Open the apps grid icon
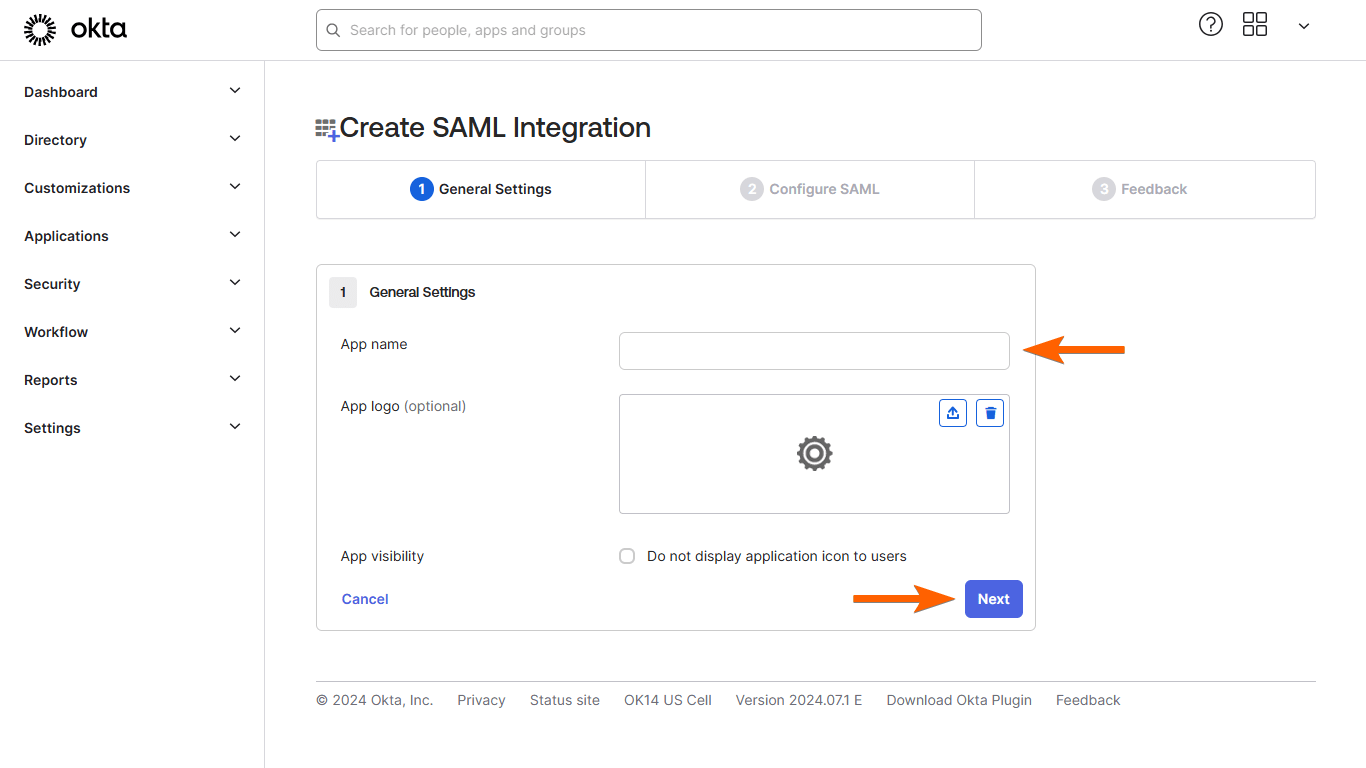The height and width of the screenshot is (768, 1366). tap(1255, 25)
